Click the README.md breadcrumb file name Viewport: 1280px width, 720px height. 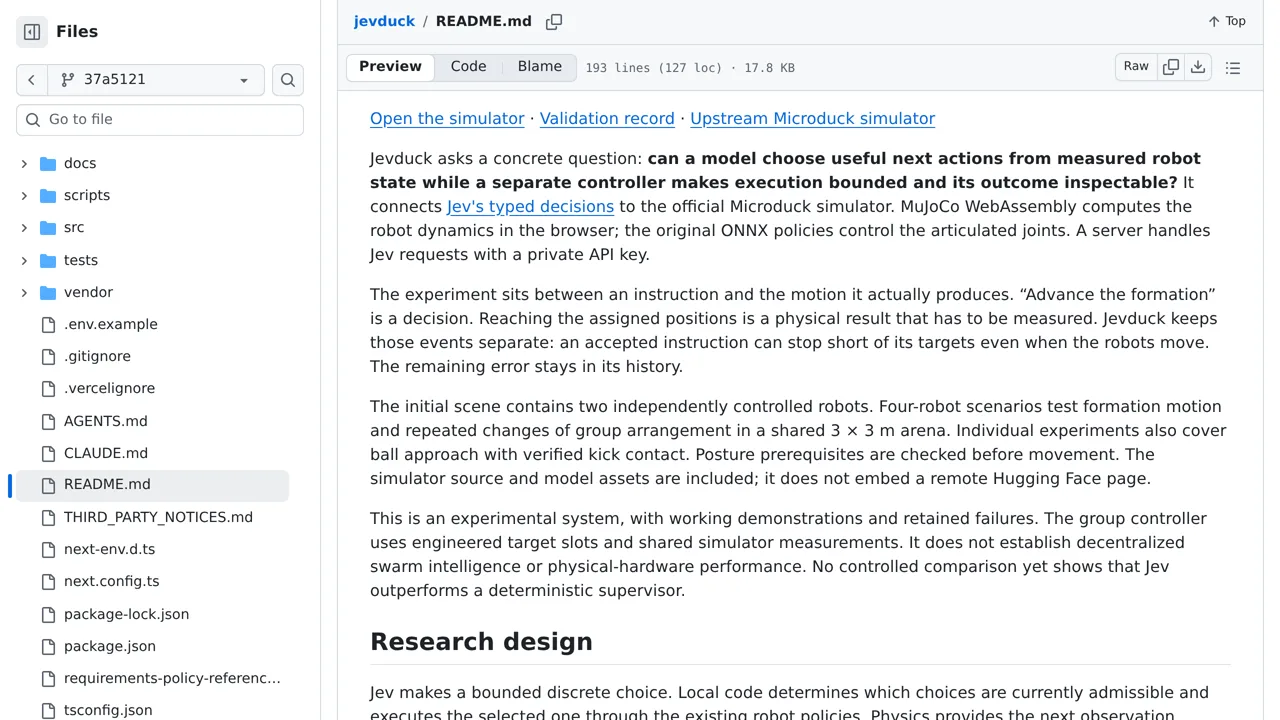click(x=484, y=22)
